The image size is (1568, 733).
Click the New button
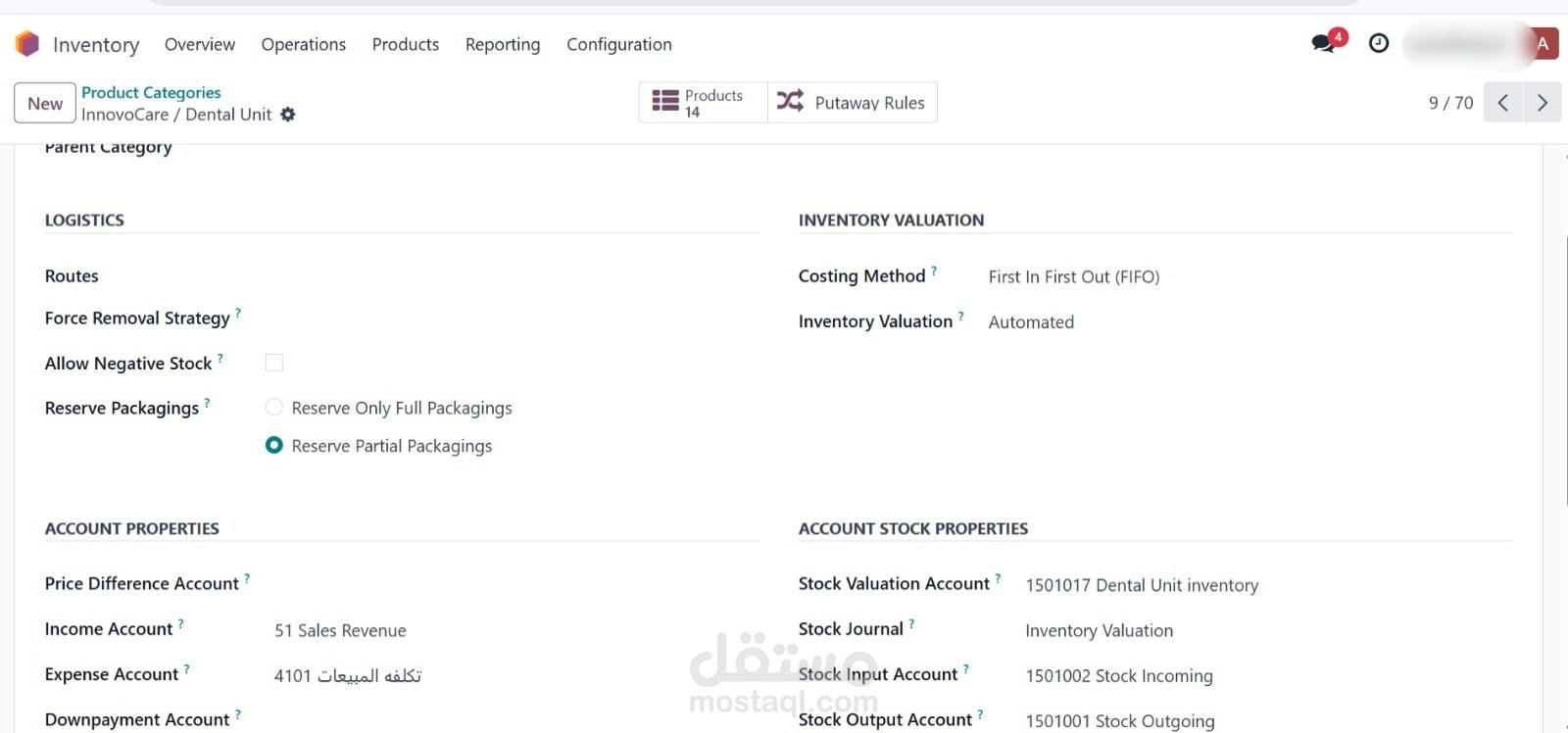(45, 103)
